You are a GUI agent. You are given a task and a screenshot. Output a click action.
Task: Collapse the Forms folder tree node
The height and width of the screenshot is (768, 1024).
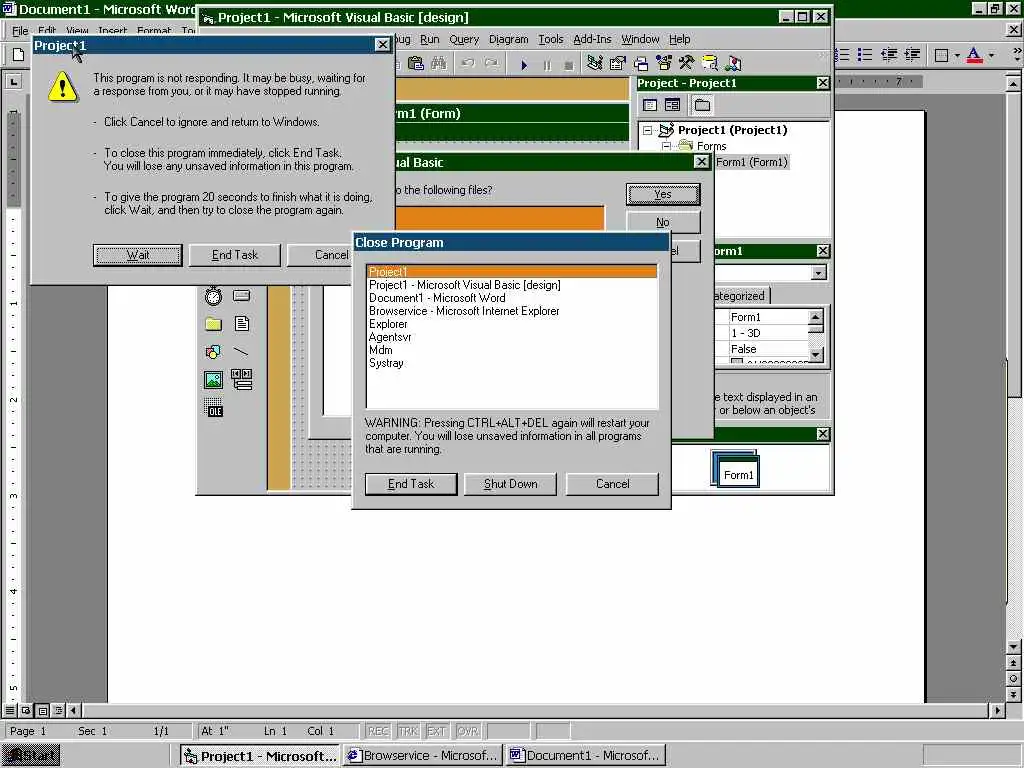[x=666, y=146]
